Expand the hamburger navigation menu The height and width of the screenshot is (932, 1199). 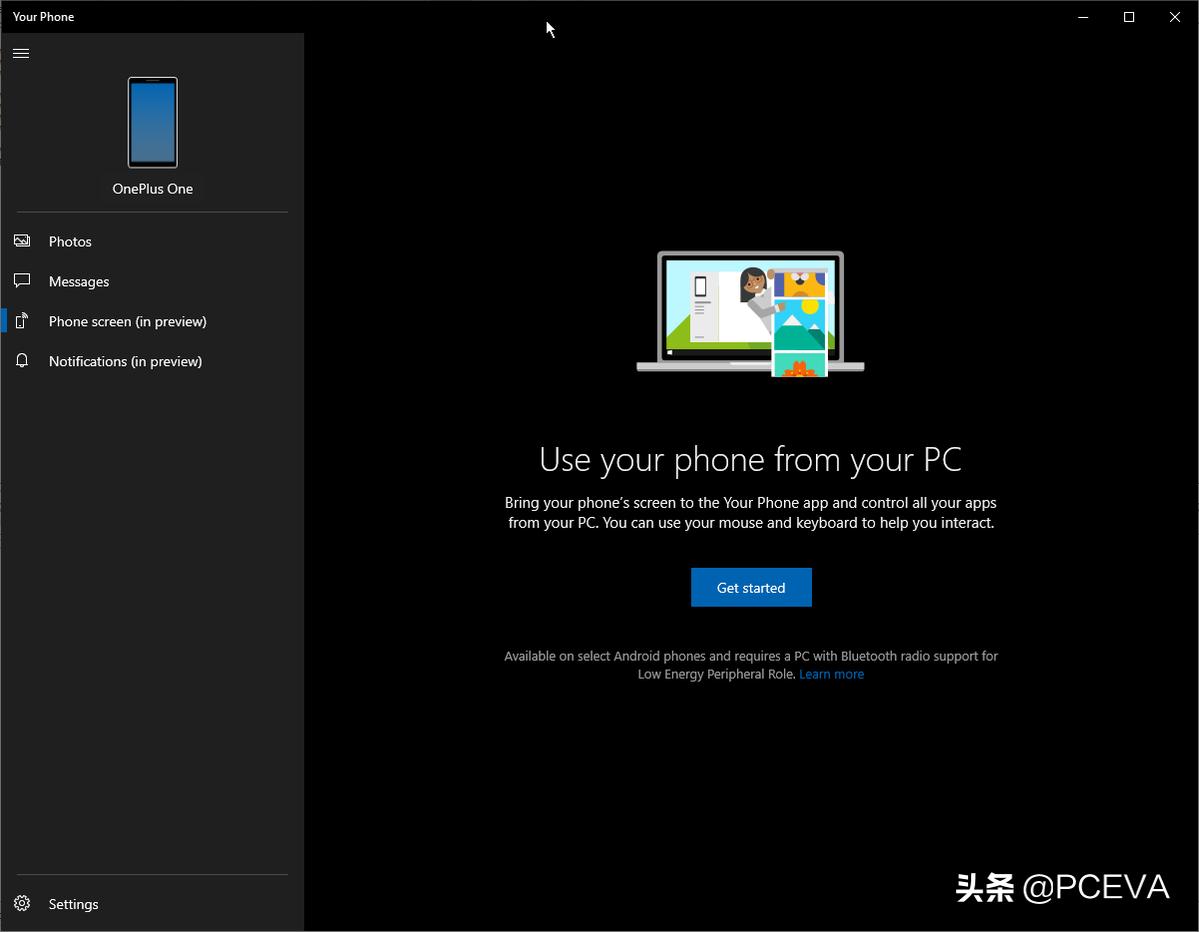pyautogui.click(x=21, y=53)
